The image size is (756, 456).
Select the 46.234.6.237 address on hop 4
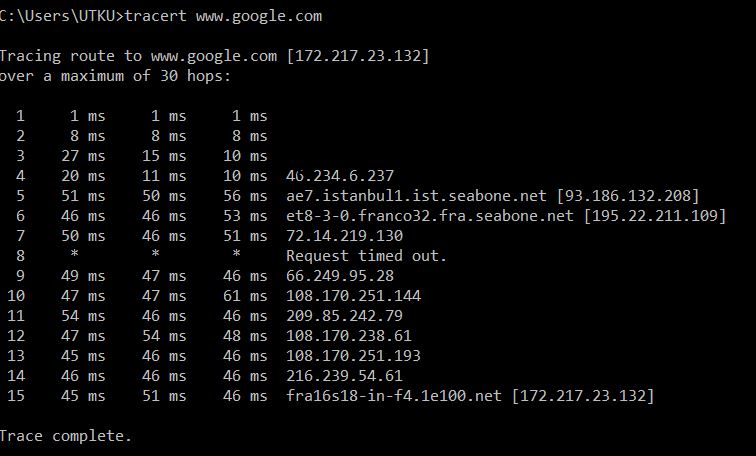point(340,175)
